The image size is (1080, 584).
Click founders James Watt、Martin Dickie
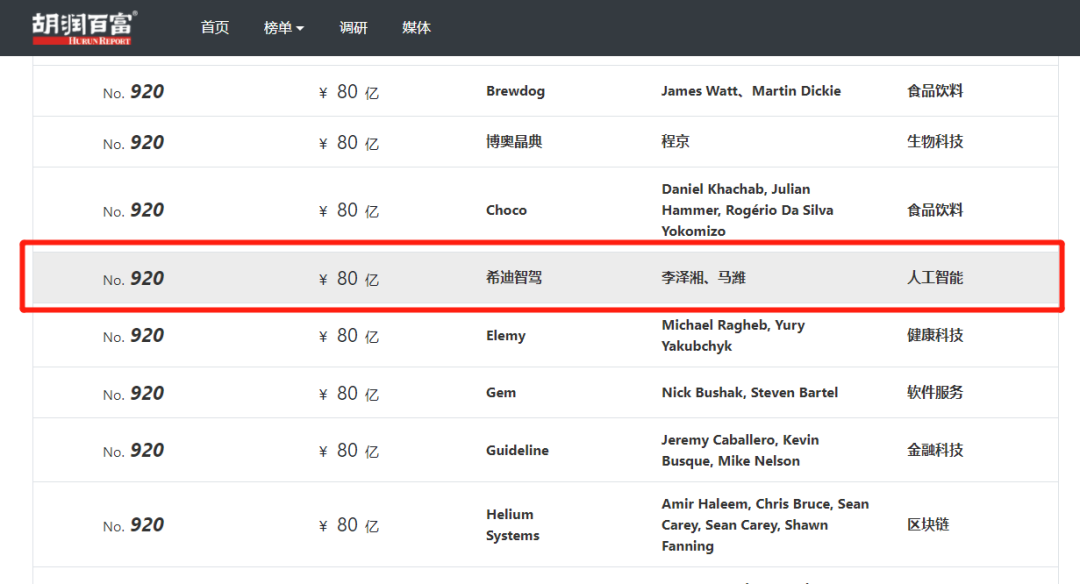coord(751,91)
